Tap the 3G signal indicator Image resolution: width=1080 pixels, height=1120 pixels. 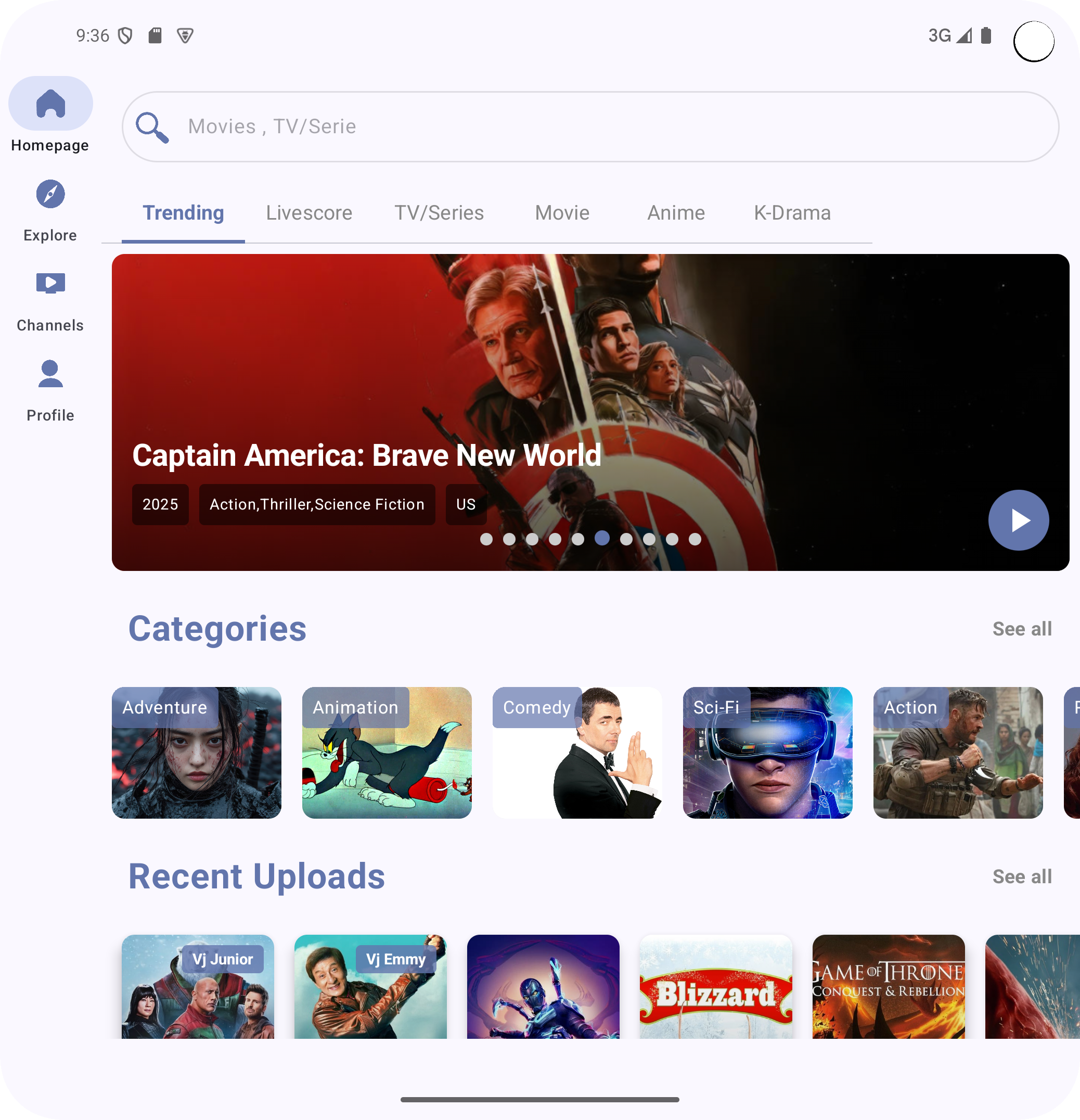click(x=949, y=35)
